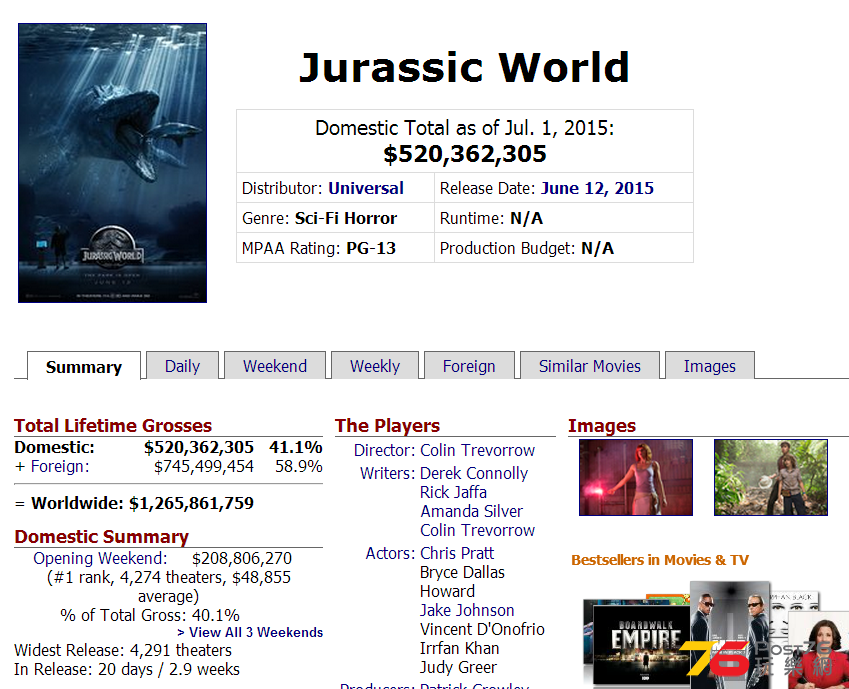Click the Universal distributor link
The width and height of the screenshot is (849, 689).
click(366, 188)
